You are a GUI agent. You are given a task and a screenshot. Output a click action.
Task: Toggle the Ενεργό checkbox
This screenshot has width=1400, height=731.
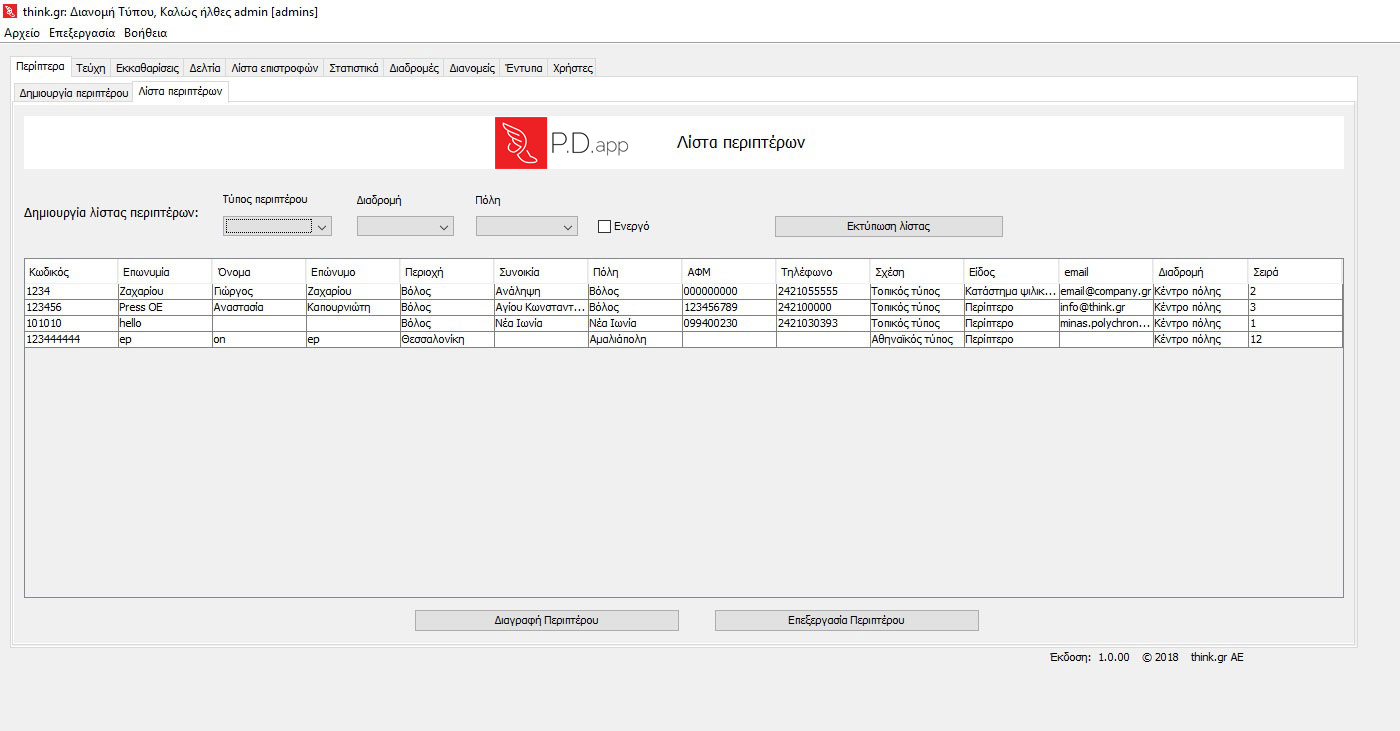(x=604, y=227)
